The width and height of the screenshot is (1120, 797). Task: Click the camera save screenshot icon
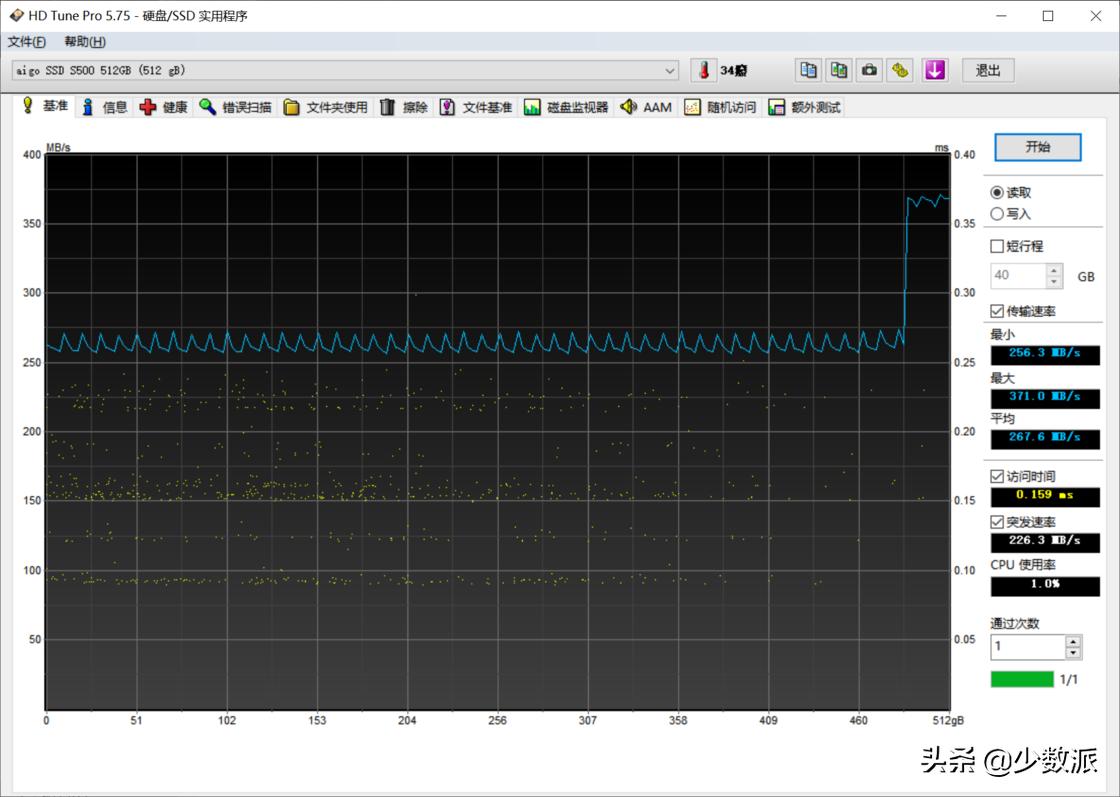pos(870,70)
